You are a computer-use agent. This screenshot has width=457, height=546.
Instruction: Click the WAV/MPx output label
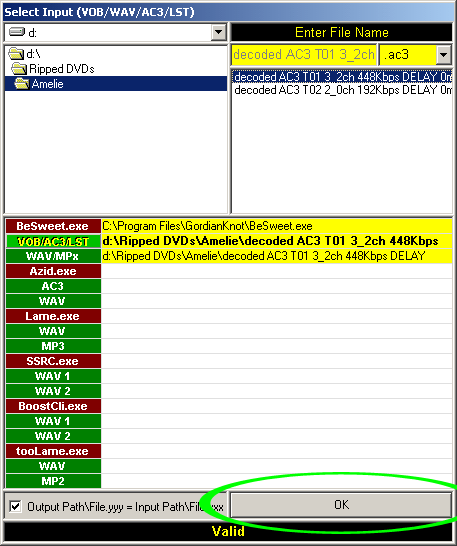[53, 256]
